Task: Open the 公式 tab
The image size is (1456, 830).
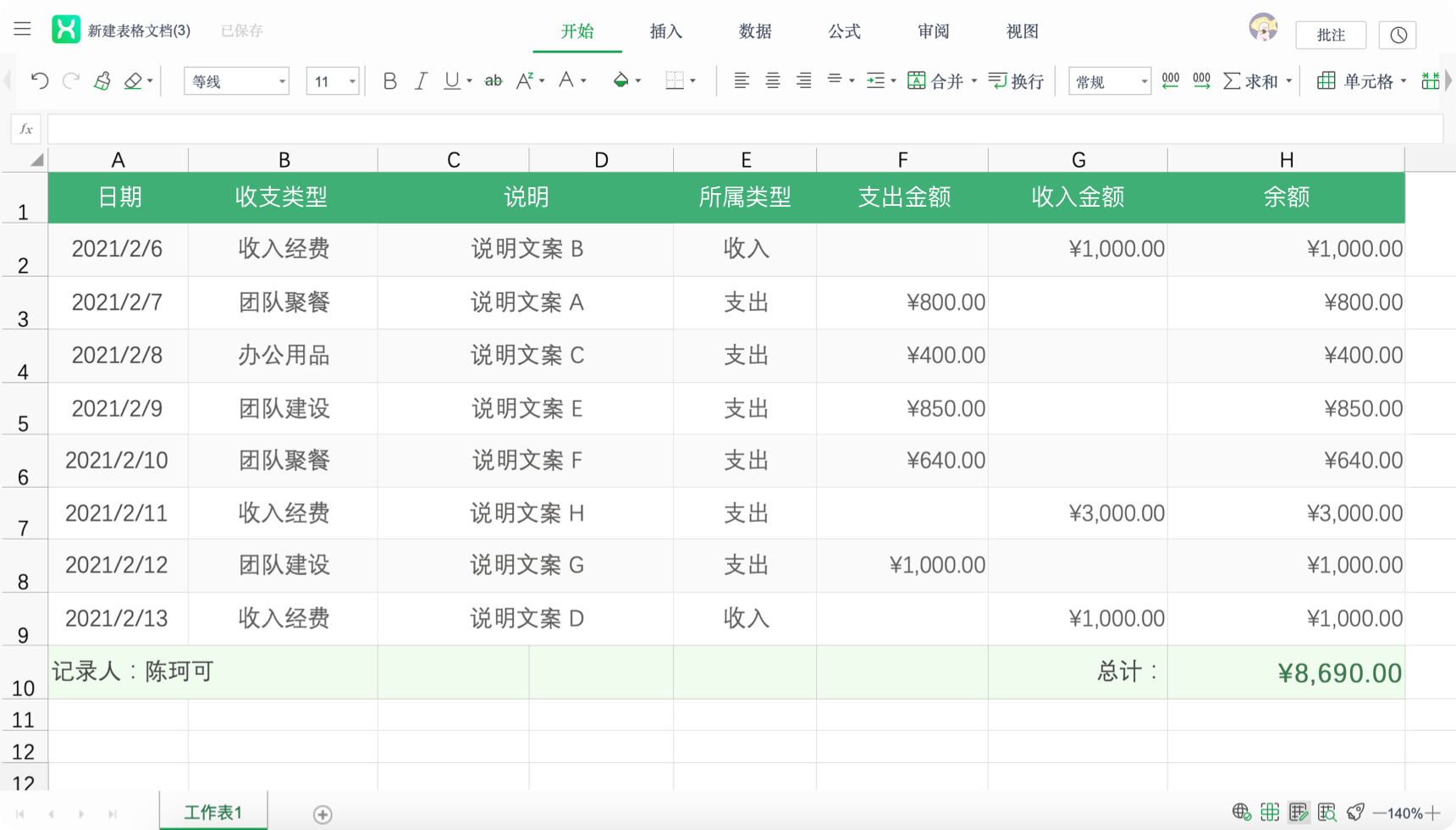Action: click(844, 31)
